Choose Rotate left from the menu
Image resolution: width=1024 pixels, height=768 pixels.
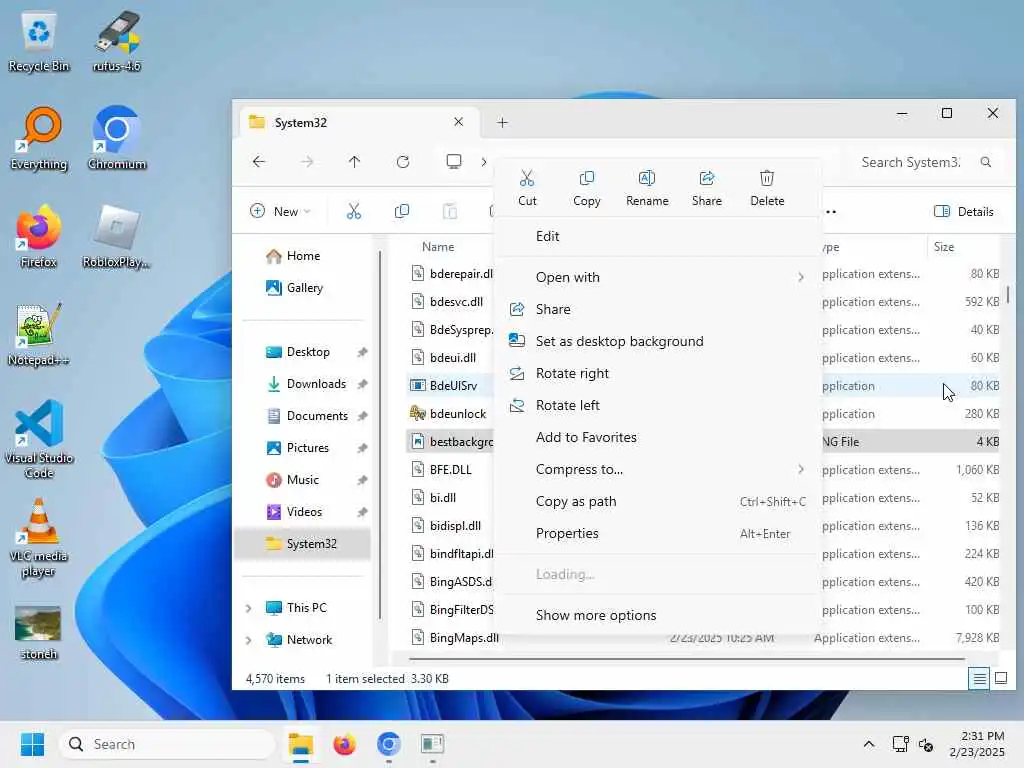tap(656, 405)
